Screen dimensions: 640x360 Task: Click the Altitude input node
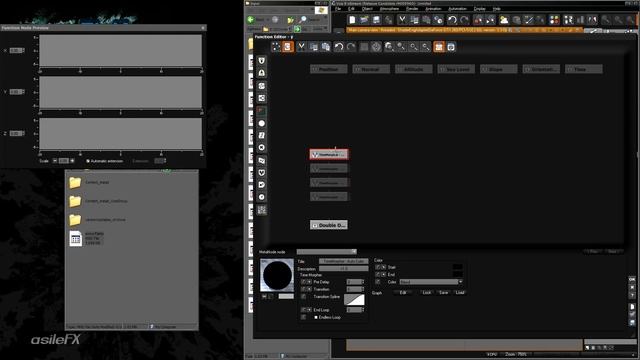point(413,69)
